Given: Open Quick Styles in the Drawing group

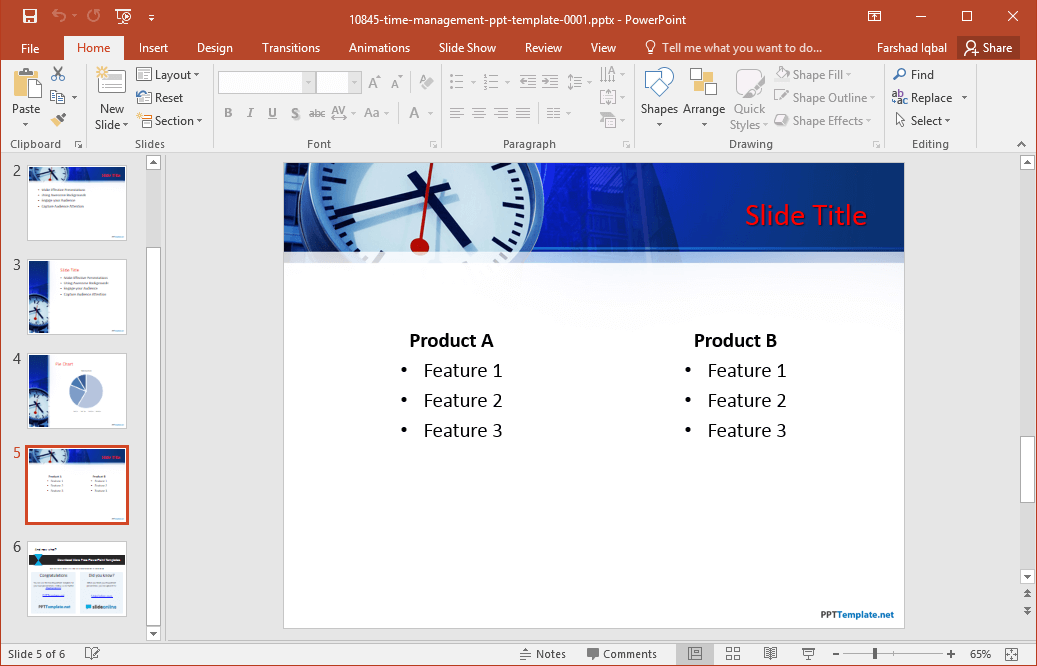Looking at the screenshot, I should coord(748,97).
